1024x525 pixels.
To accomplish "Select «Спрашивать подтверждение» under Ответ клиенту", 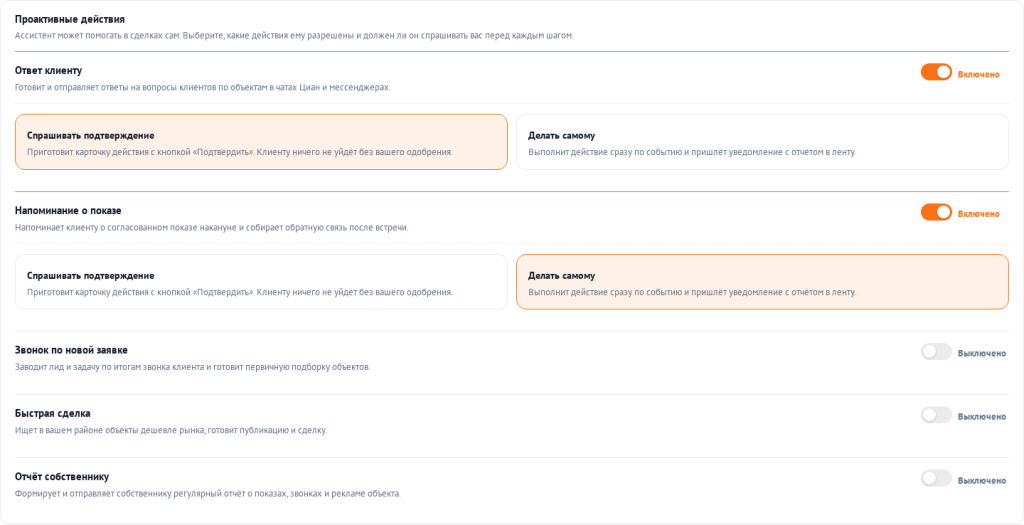I will click(x=261, y=142).
